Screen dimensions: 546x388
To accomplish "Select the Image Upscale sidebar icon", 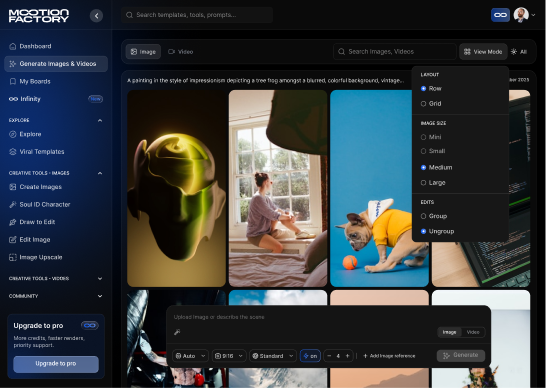I will tap(13, 257).
